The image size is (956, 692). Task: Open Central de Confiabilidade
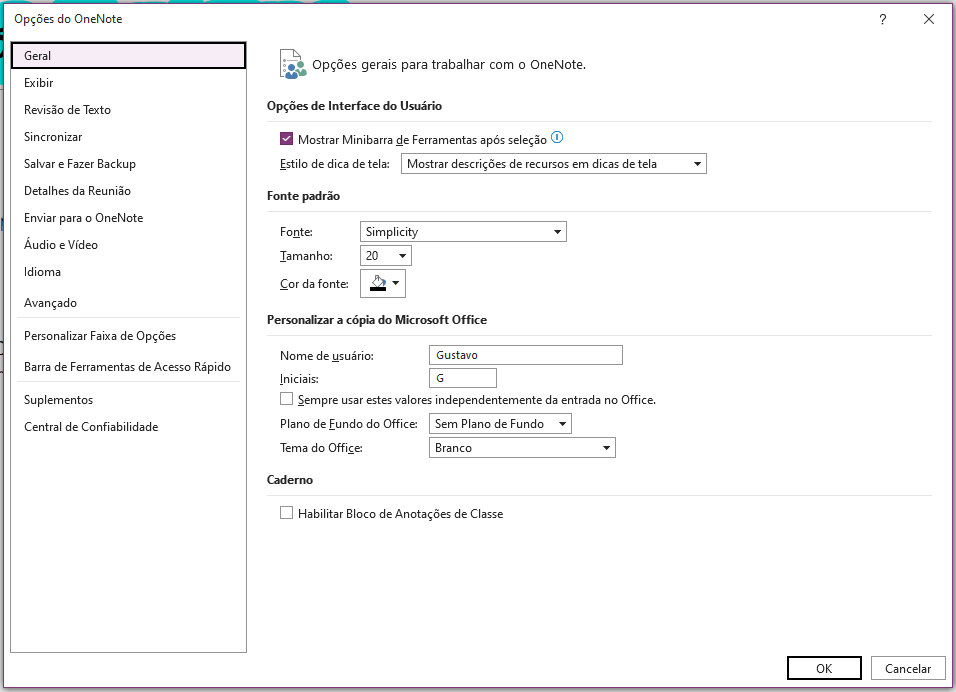[x=129, y=427]
